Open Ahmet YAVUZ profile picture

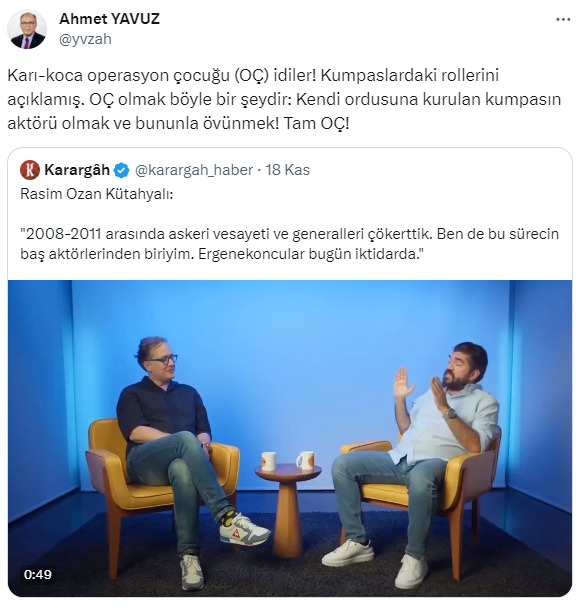(27, 29)
